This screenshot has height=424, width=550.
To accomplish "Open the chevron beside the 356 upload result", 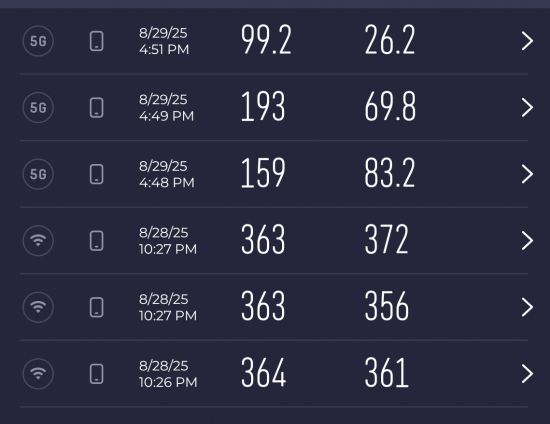I will pos(527,307).
